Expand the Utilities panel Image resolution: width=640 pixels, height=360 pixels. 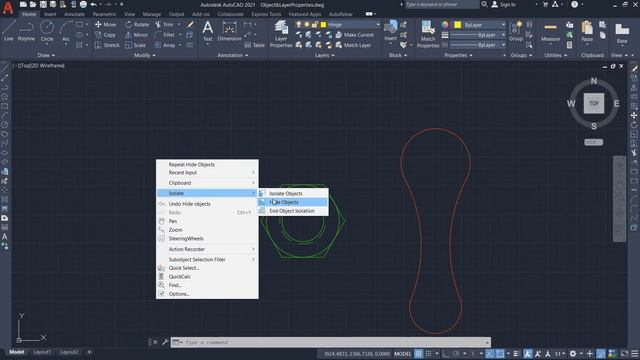point(556,56)
